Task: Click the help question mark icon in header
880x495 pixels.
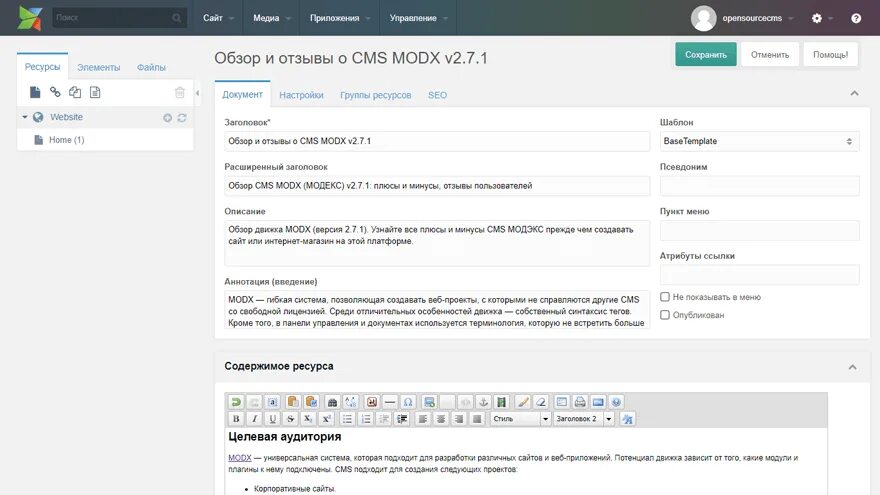Action: point(856,18)
